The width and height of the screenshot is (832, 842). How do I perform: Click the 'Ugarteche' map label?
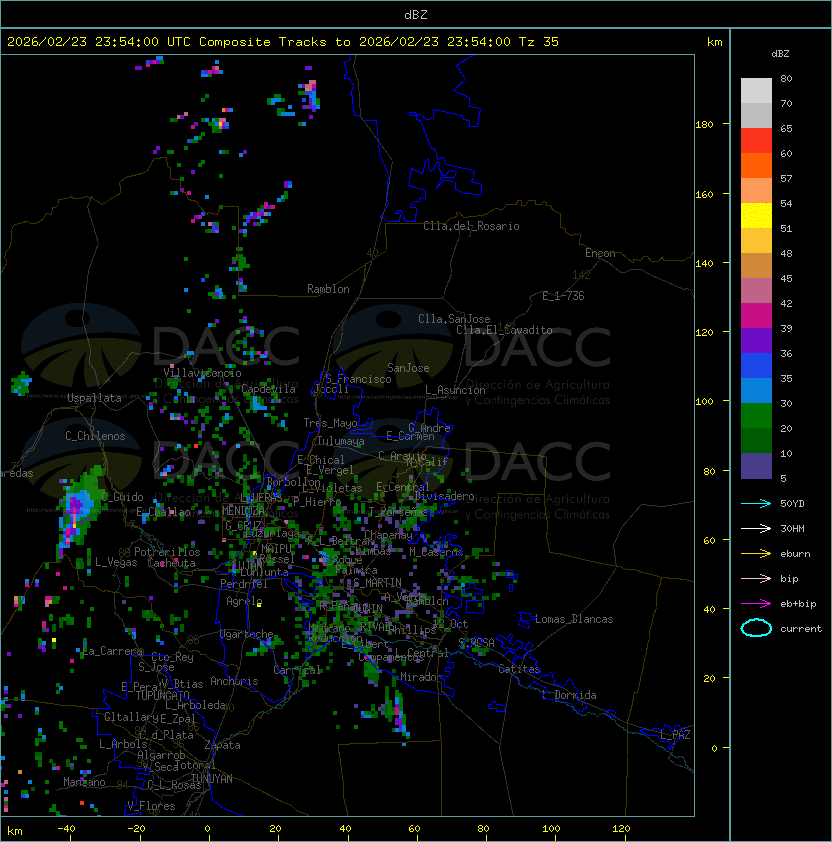pyautogui.click(x=247, y=634)
